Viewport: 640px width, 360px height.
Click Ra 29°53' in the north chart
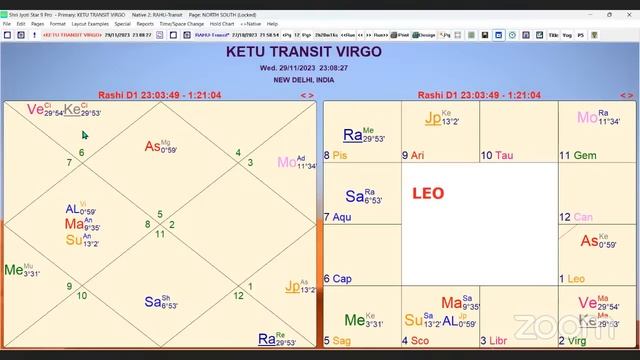[x=277, y=339]
